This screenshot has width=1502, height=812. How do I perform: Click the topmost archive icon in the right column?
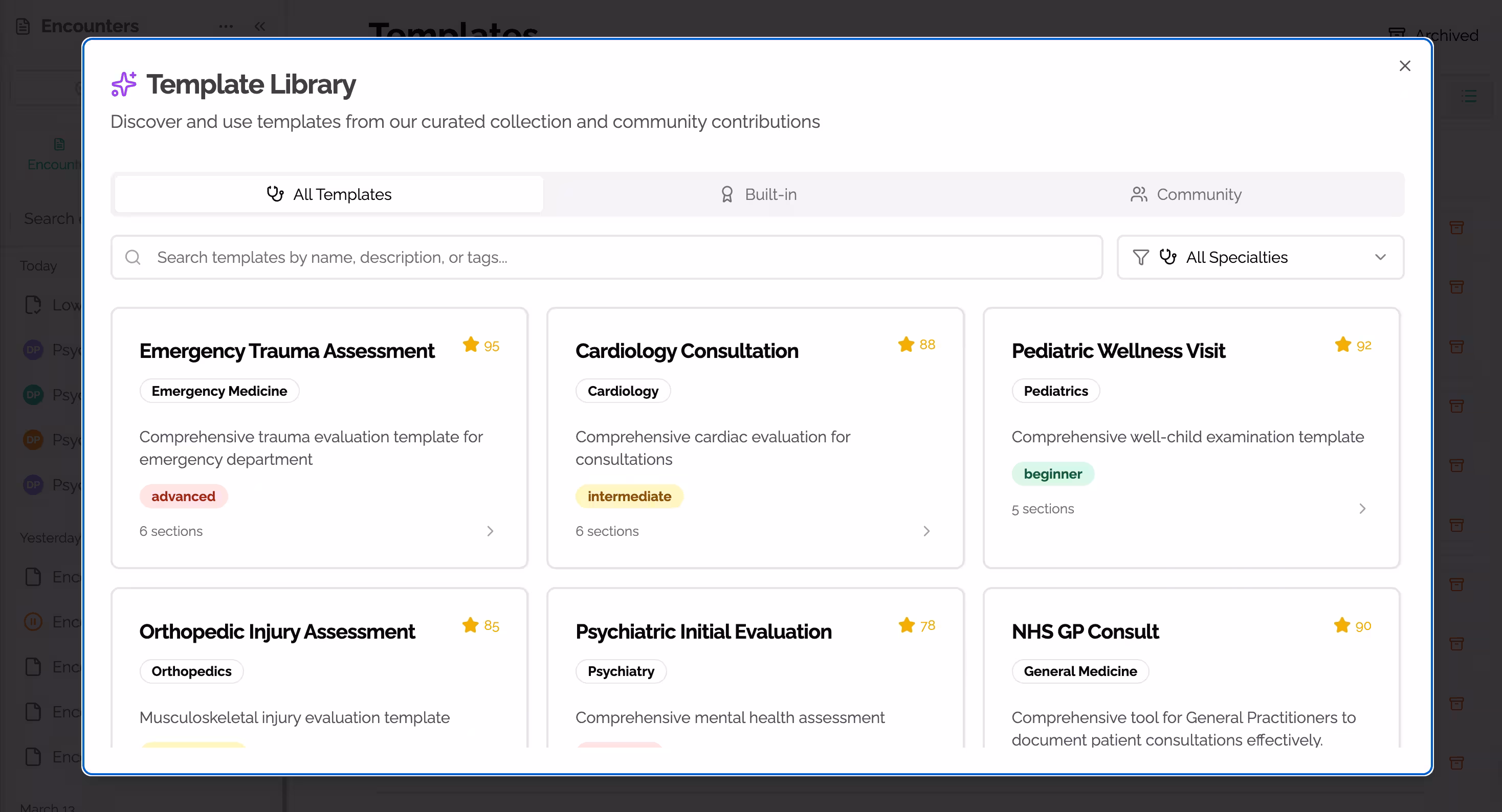click(x=1456, y=228)
